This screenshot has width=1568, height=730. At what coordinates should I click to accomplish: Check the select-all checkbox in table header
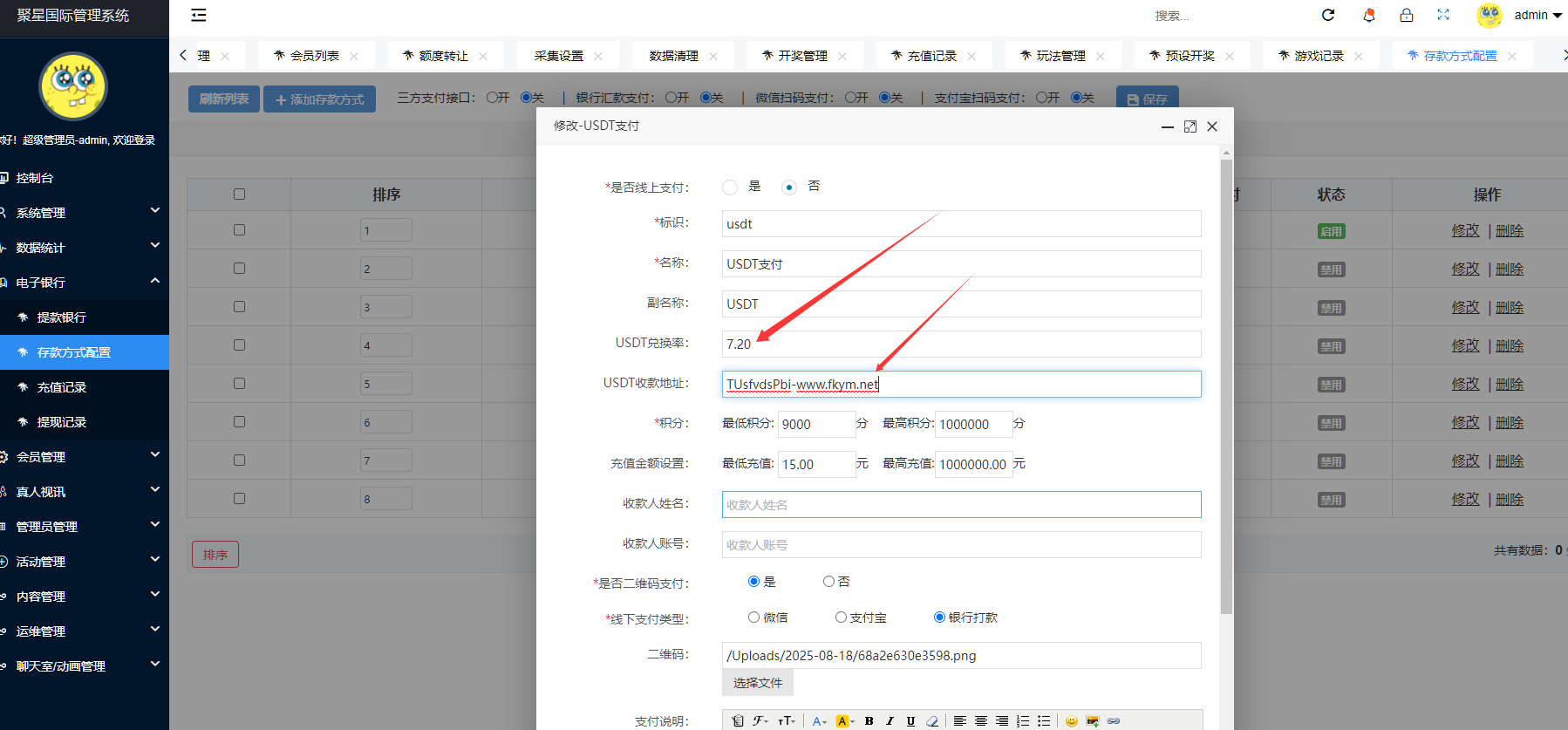[239, 194]
